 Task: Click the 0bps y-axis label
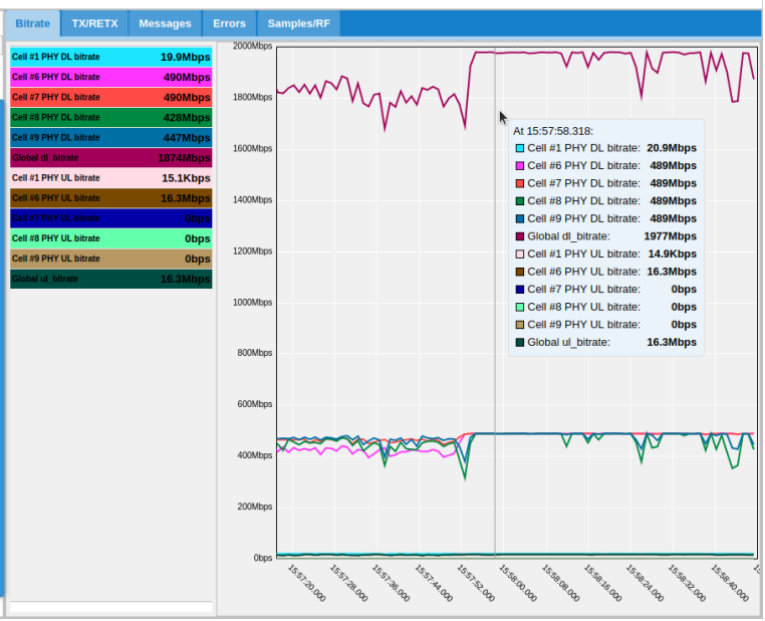click(x=262, y=558)
